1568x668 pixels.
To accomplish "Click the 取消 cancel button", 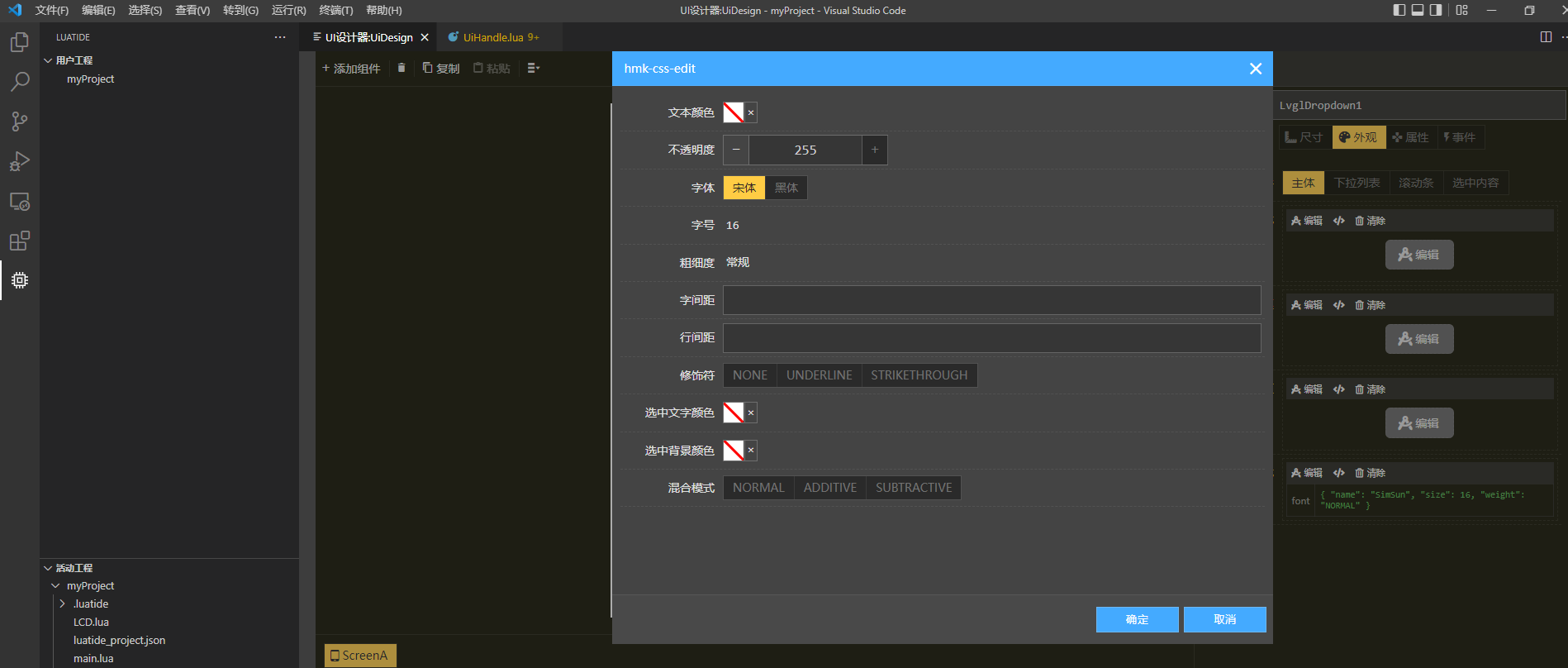I will pyautogui.click(x=1224, y=619).
